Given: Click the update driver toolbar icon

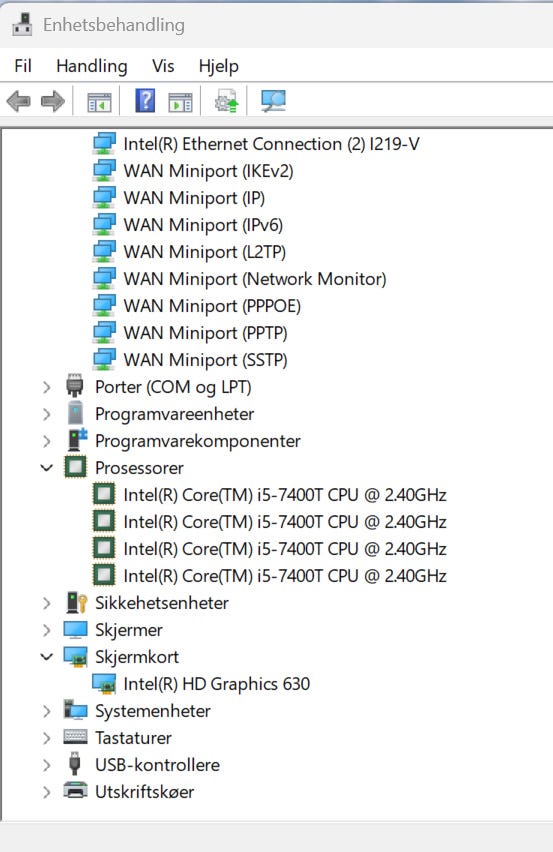Looking at the screenshot, I should coord(227,101).
